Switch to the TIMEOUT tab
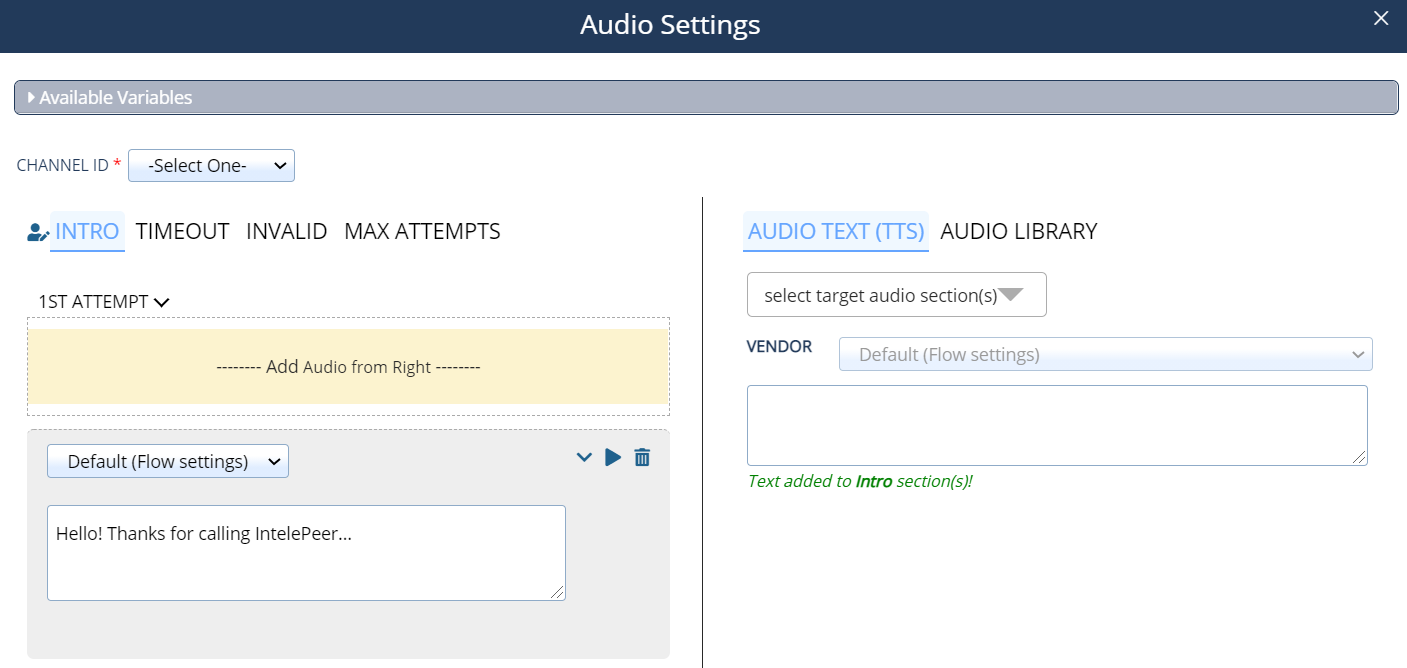1407x668 pixels. click(x=183, y=231)
